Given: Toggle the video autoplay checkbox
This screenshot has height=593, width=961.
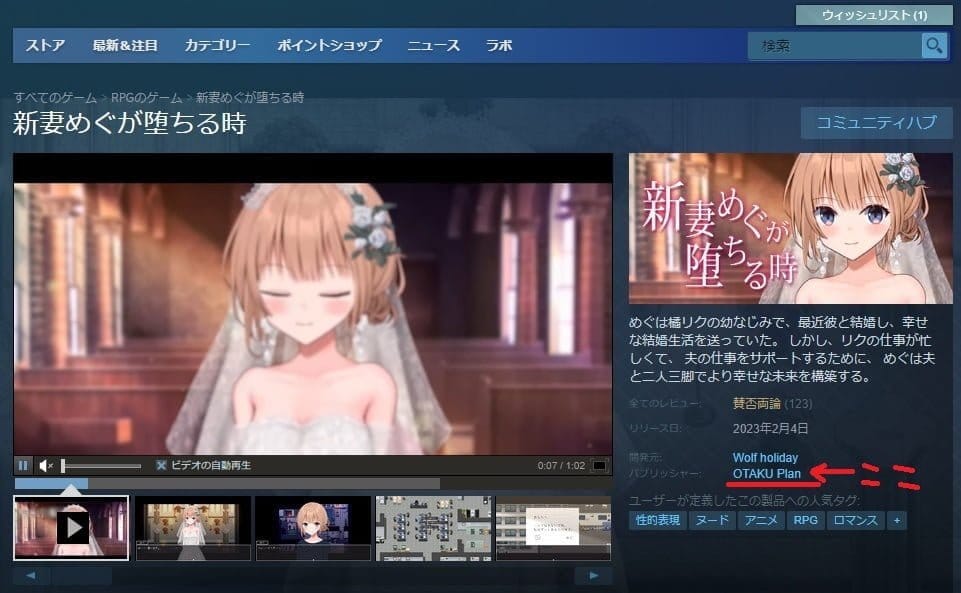Looking at the screenshot, I should [161, 465].
